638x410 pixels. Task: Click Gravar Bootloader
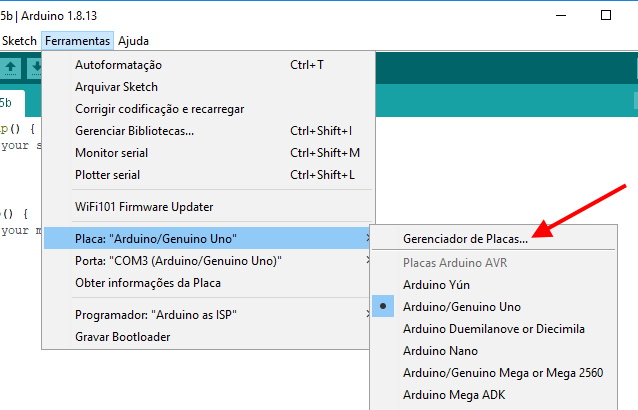(x=208, y=336)
